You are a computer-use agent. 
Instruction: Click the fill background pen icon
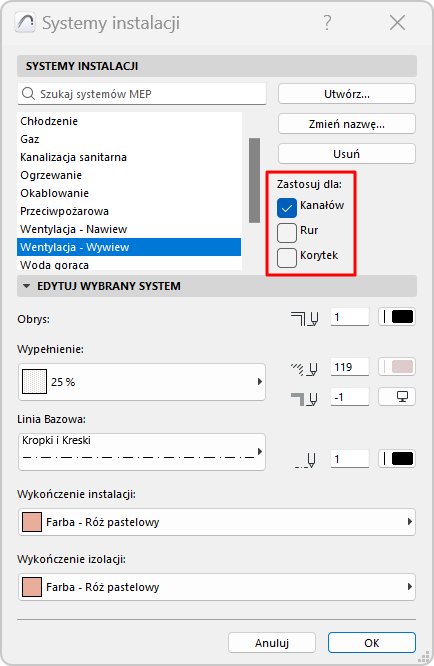[x=304, y=398]
